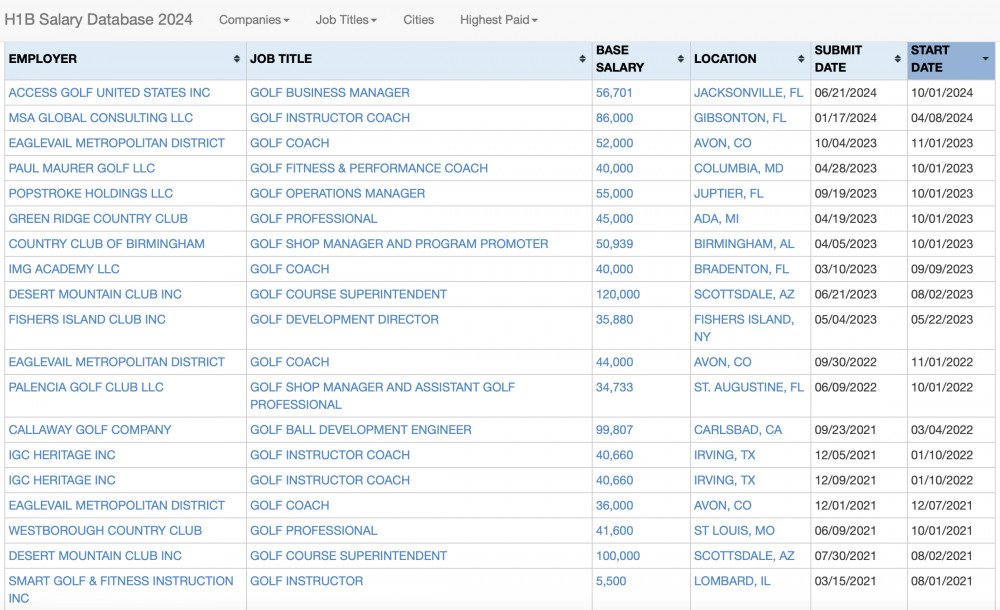Expand the Highest Paid dropdown
1000x610 pixels.
tap(498, 20)
